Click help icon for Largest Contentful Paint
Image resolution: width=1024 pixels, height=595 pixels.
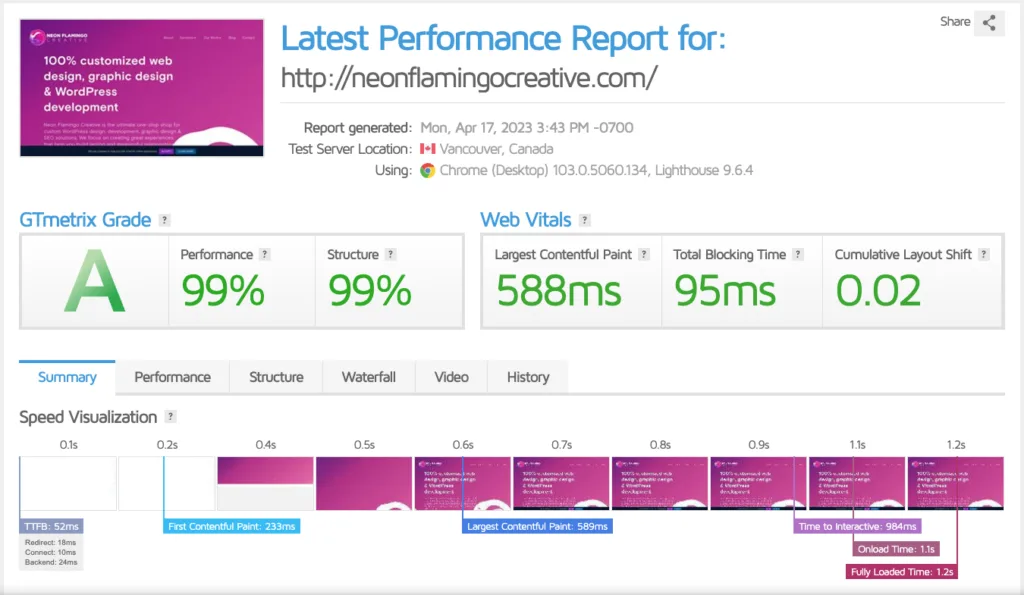[644, 255]
